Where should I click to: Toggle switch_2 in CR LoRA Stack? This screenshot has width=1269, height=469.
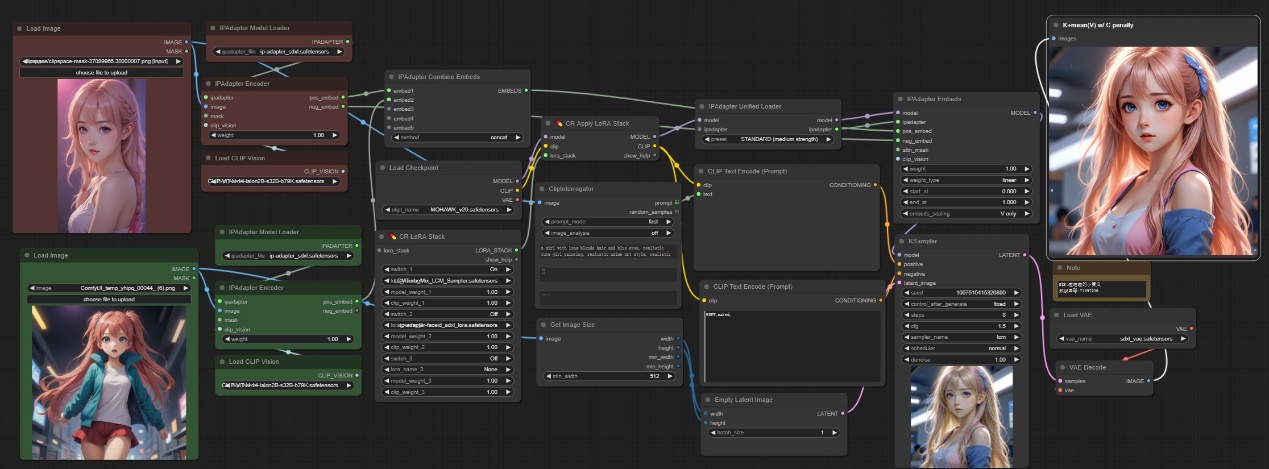pyautogui.click(x=447, y=313)
